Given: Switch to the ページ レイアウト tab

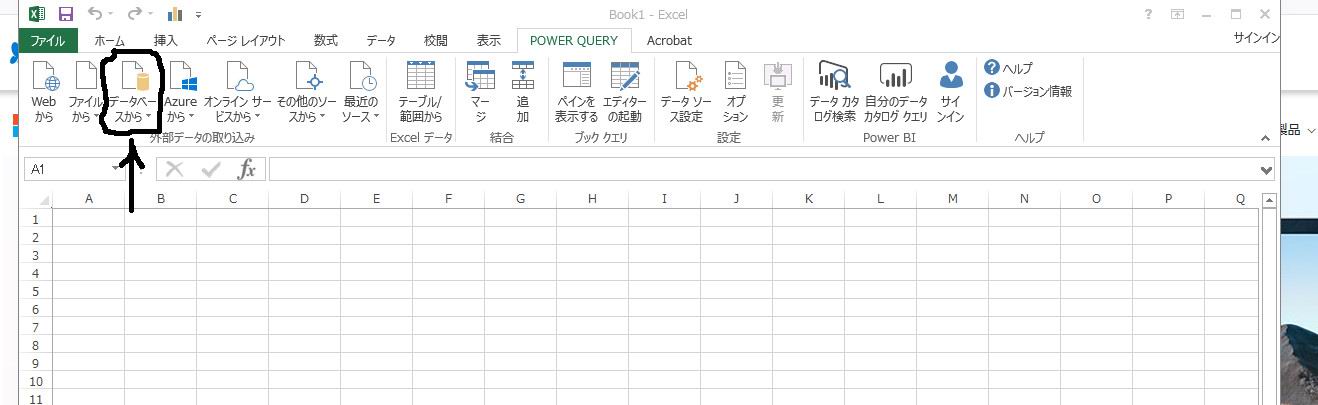Looking at the screenshot, I should (x=246, y=41).
